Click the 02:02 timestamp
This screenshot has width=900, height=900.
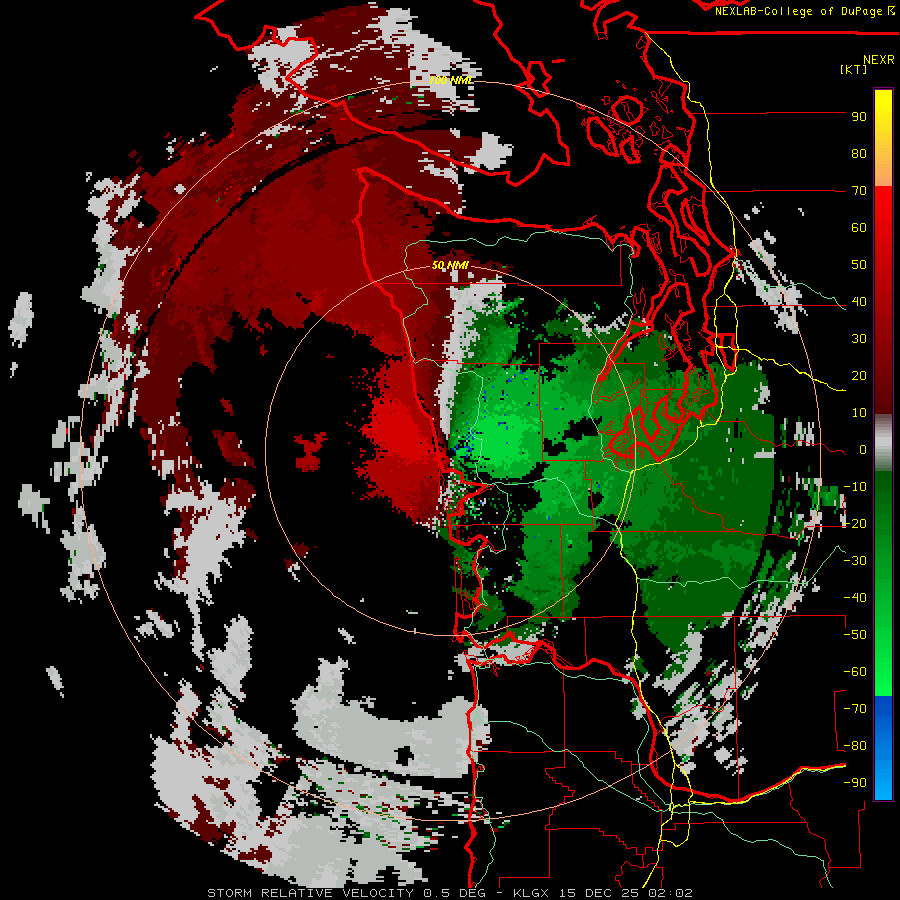pyautogui.click(x=671, y=893)
